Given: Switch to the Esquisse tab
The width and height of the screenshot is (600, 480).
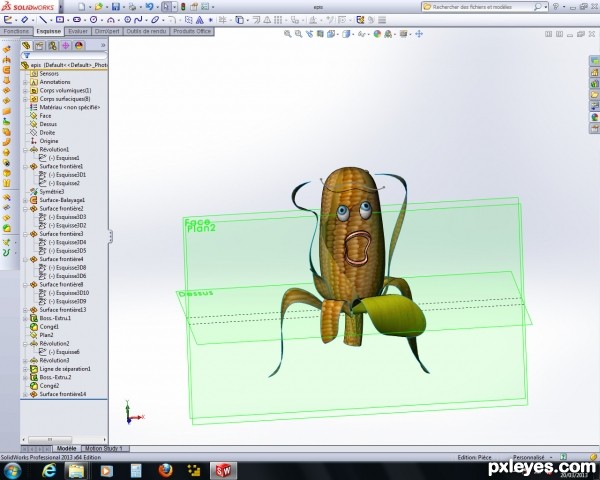Looking at the screenshot, I should pyautogui.click(x=49, y=31).
